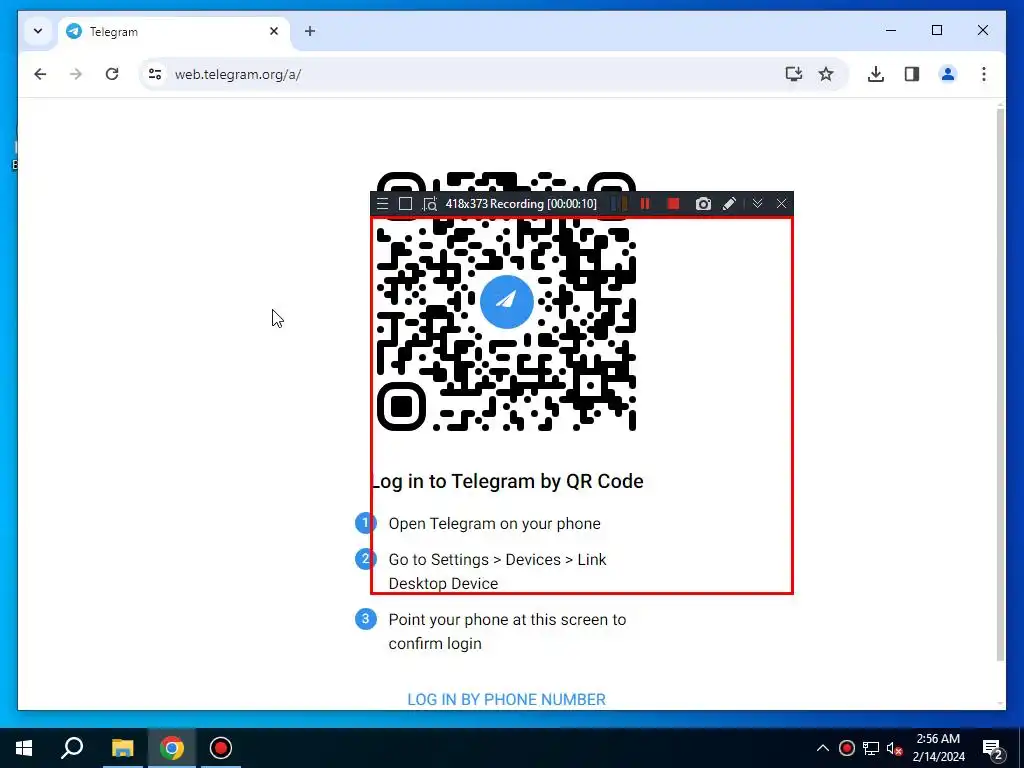The height and width of the screenshot is (768, 1024).
Task: Open Chrome downloads
Action: [876, 74]
